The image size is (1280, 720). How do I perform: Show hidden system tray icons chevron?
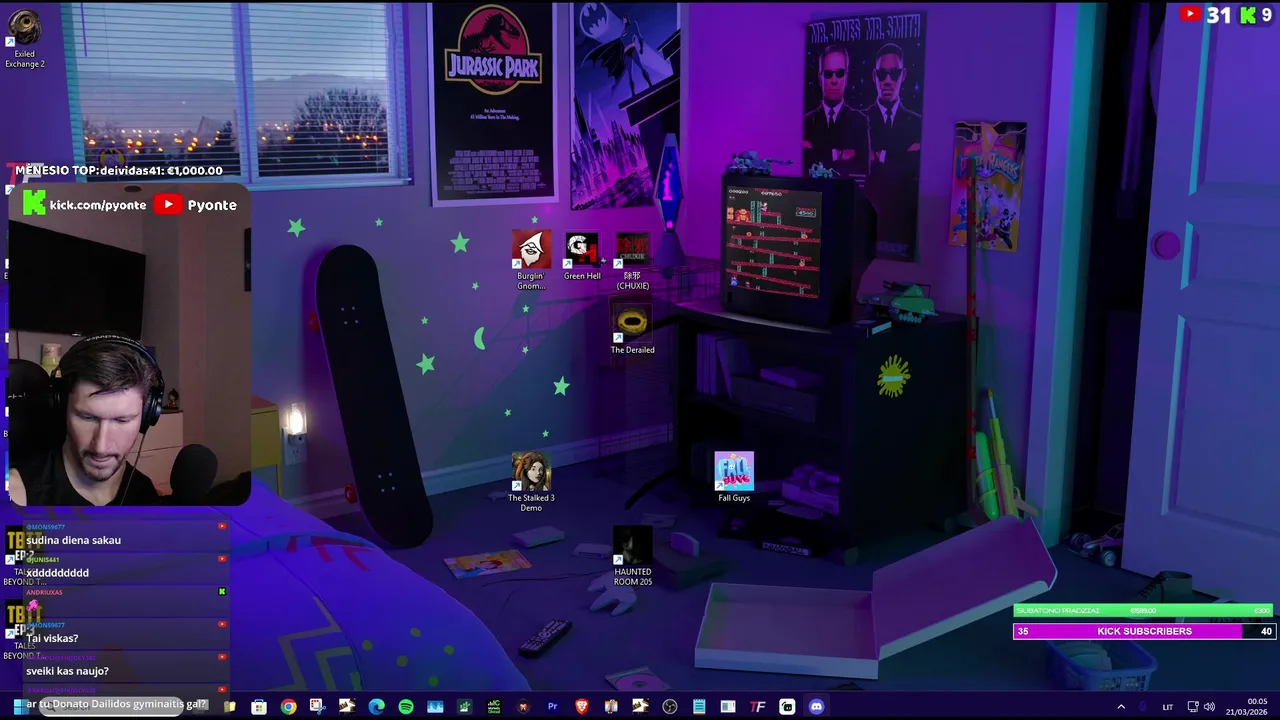[x=1121, y=707]
